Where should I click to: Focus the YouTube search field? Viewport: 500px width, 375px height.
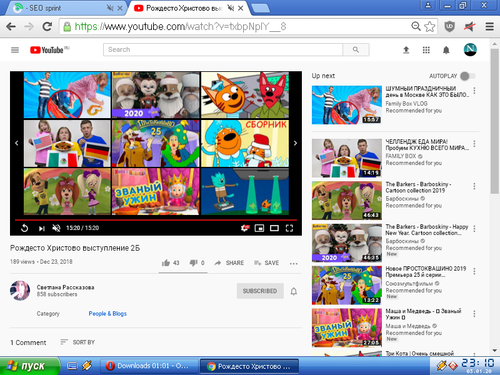(223, 50)
